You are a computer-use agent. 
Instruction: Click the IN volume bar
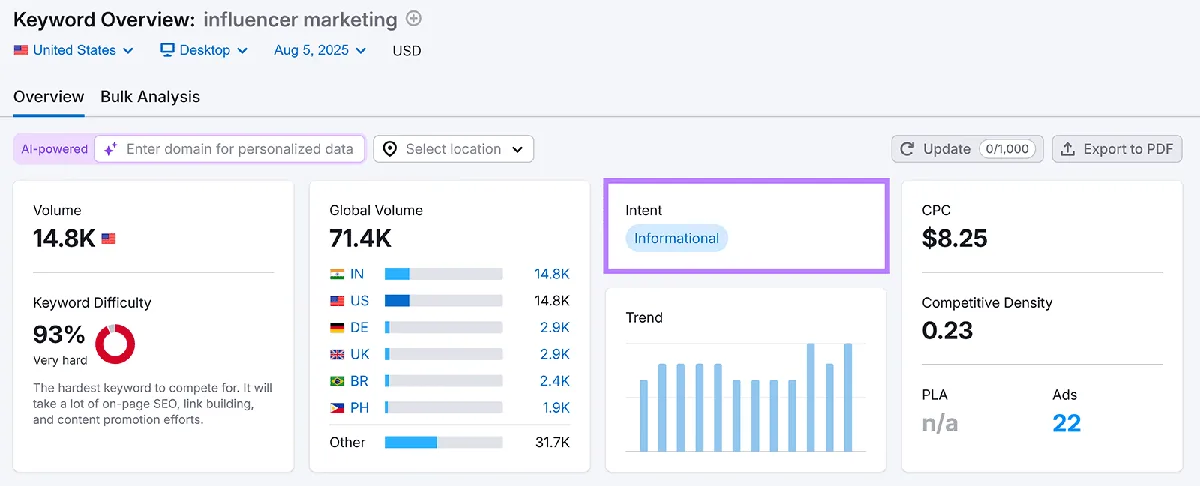pos(443,274)
